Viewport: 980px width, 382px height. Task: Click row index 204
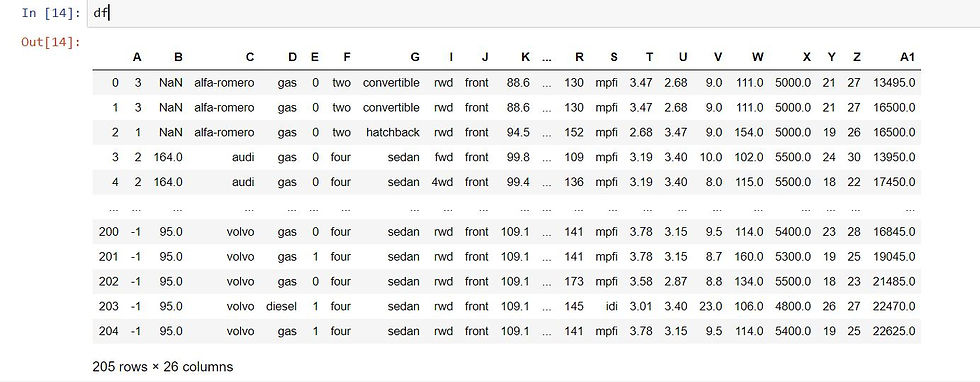tap(109, 331)
